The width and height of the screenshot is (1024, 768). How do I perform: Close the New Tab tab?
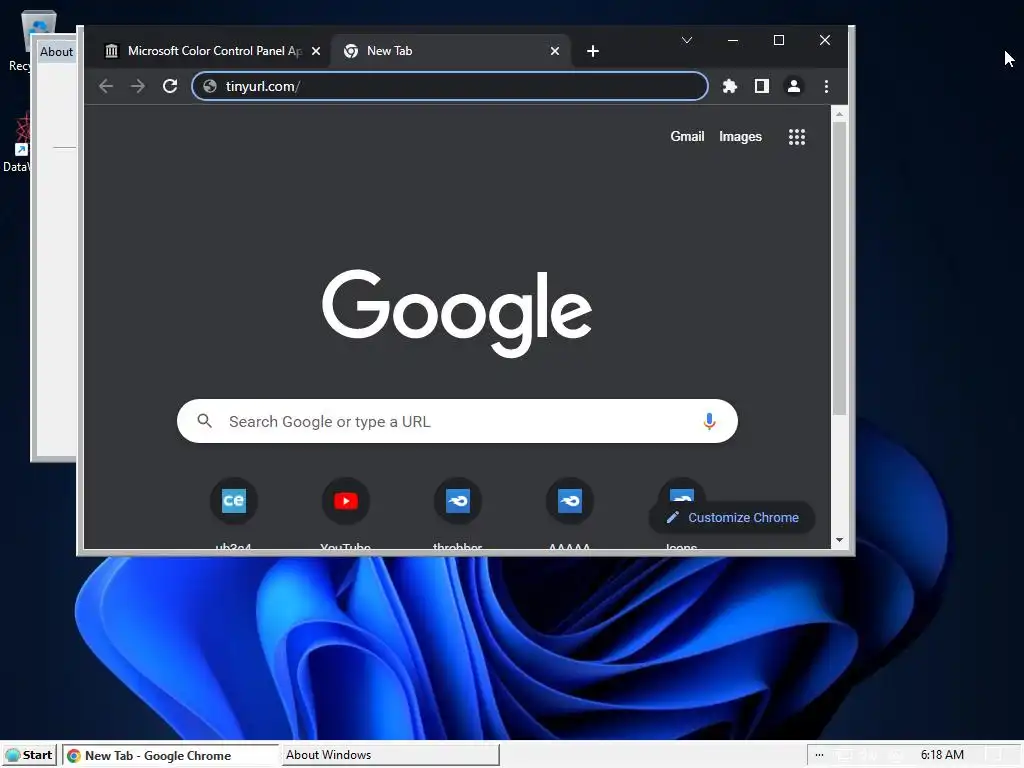554,51
